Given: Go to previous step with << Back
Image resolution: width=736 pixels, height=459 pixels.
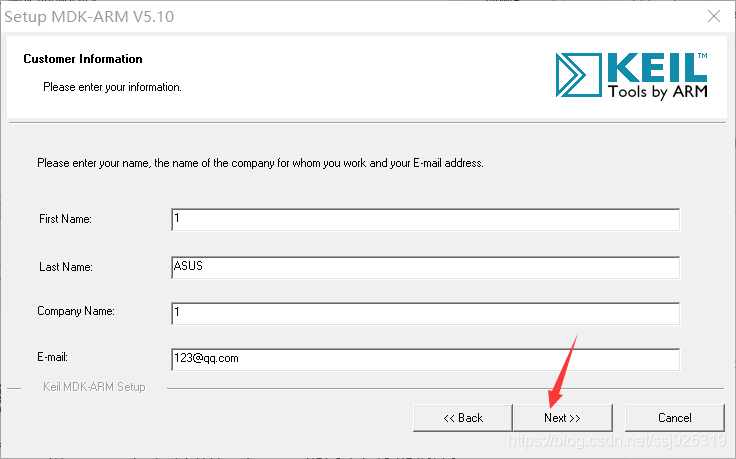Looking at the screenshot, I should point(463,418).
